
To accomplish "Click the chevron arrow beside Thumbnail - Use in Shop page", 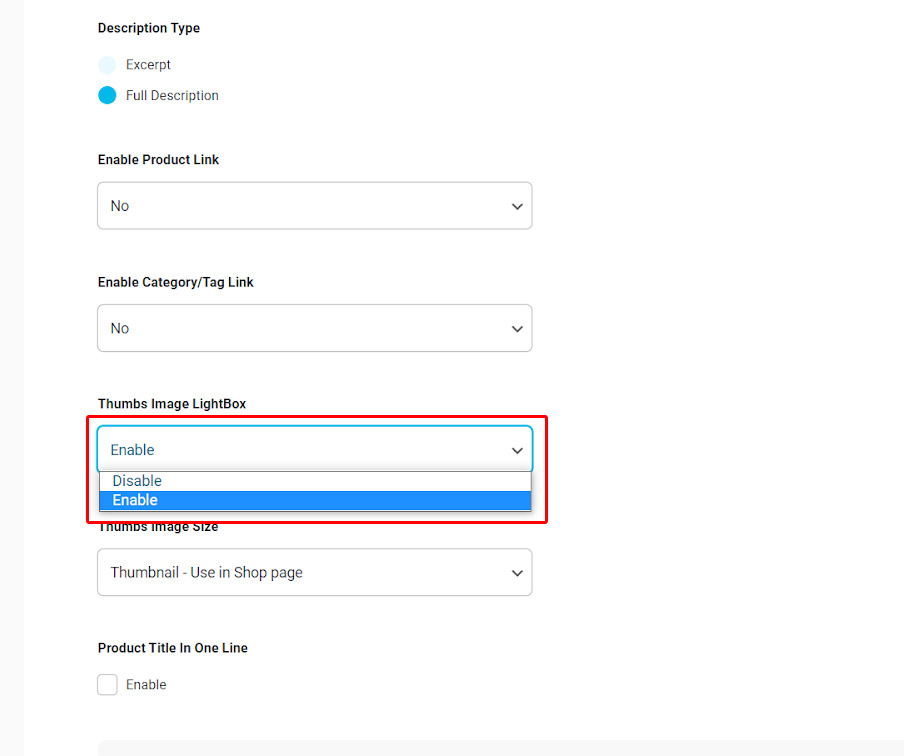I will (517, 573).
